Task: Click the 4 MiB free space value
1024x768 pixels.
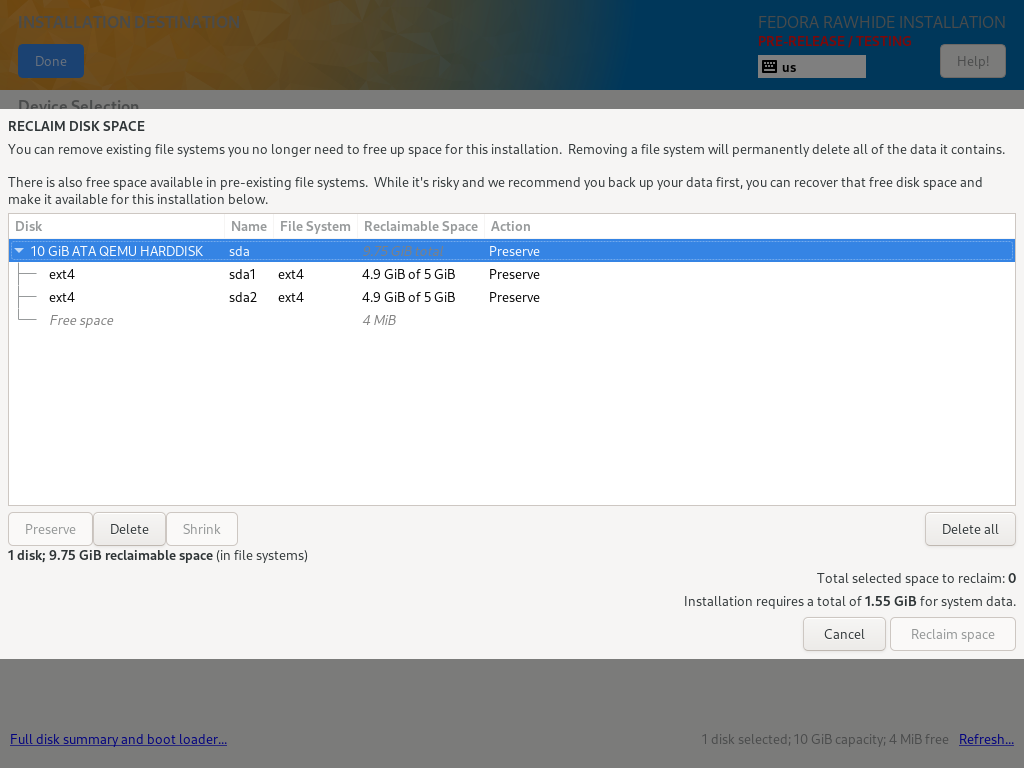Action: 379,320
